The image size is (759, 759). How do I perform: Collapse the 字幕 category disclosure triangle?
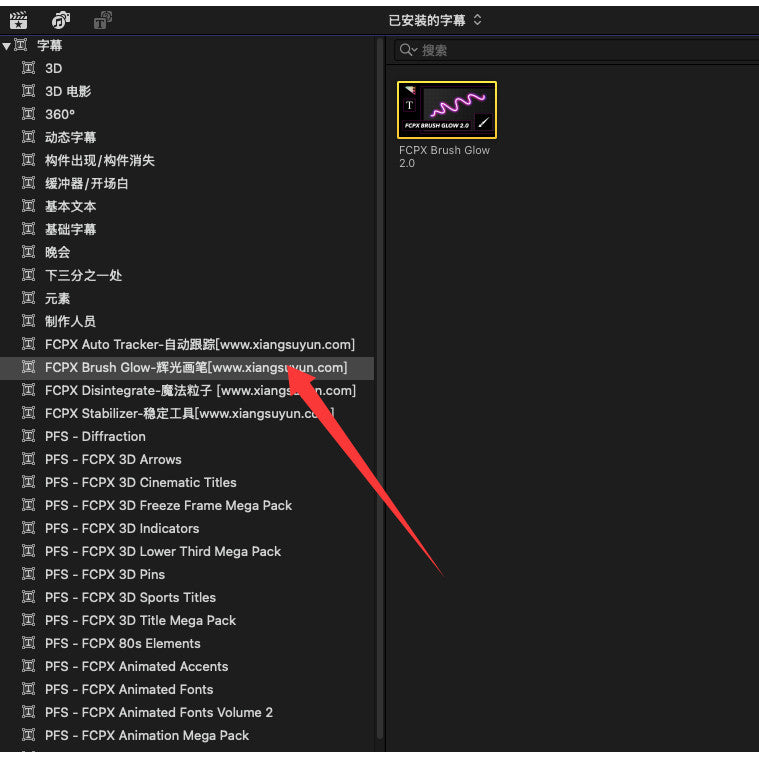coord(6,46)
